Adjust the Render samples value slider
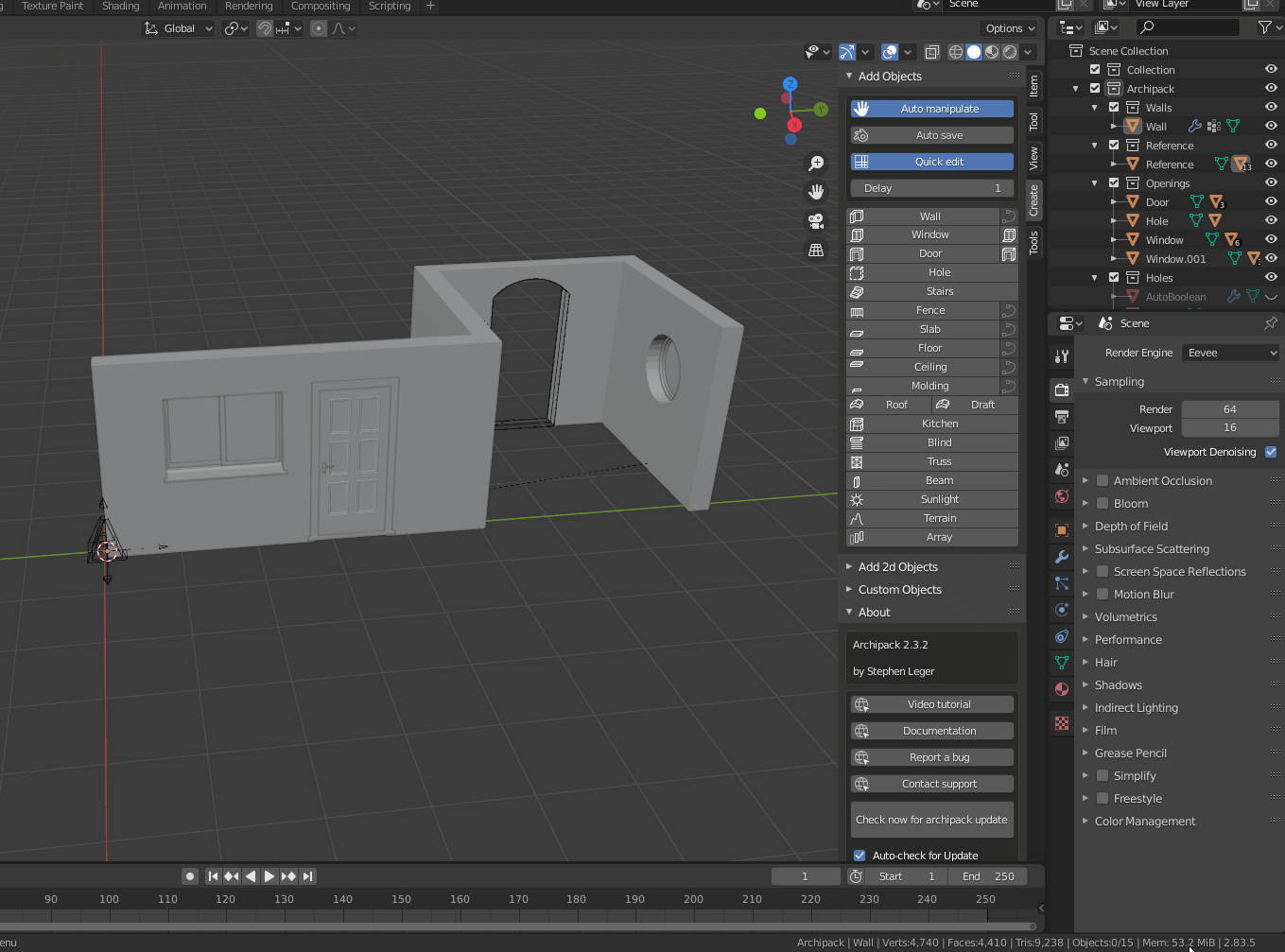This screenshot has width=1285, height=952. click(x=1230, y=409)
